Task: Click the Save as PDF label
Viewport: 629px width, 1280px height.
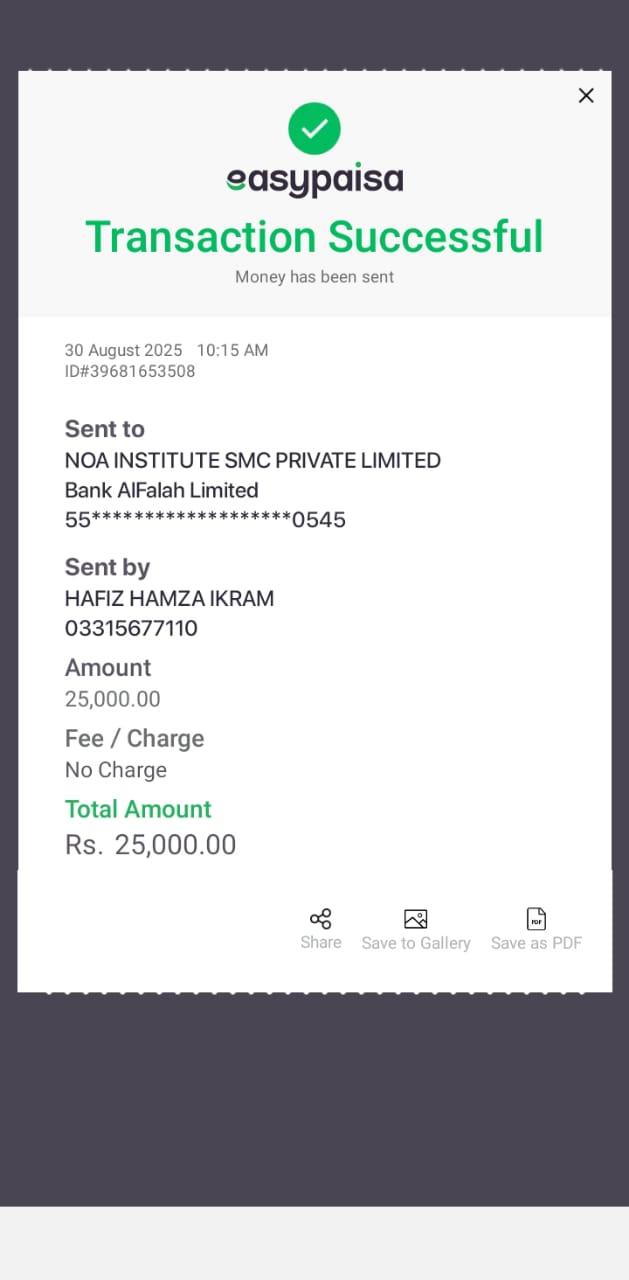Action: 536,943
